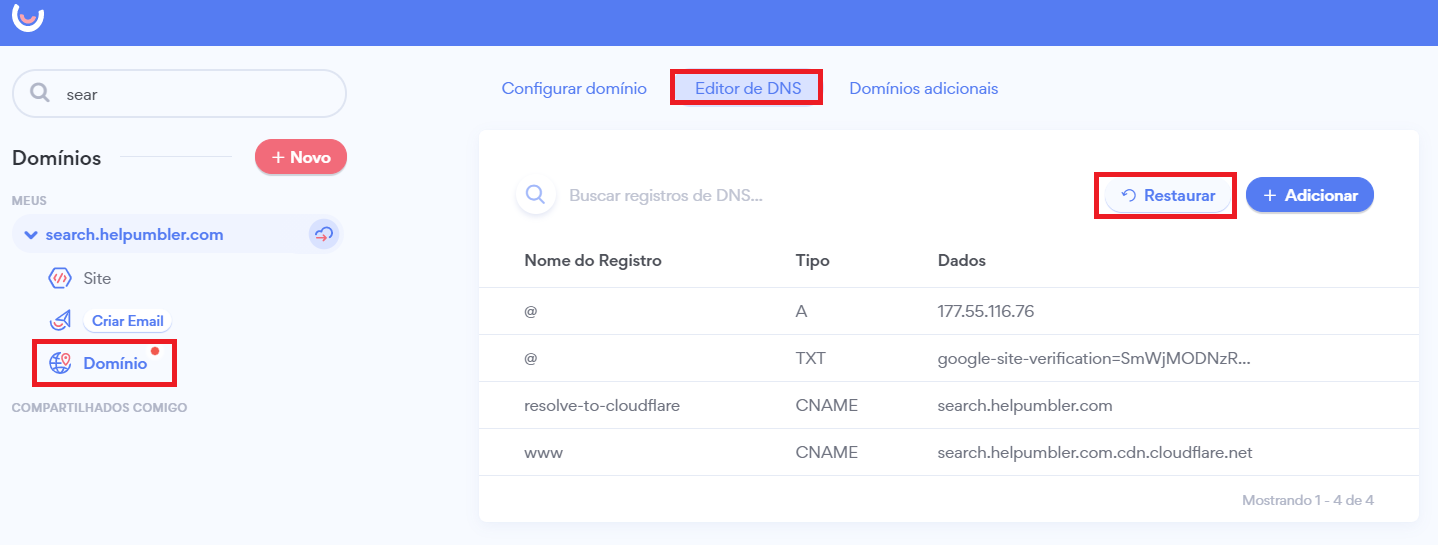
Task: Click the 'Mostrando 1 - 4 de 4' text
Action: (x=1308, y=499)
